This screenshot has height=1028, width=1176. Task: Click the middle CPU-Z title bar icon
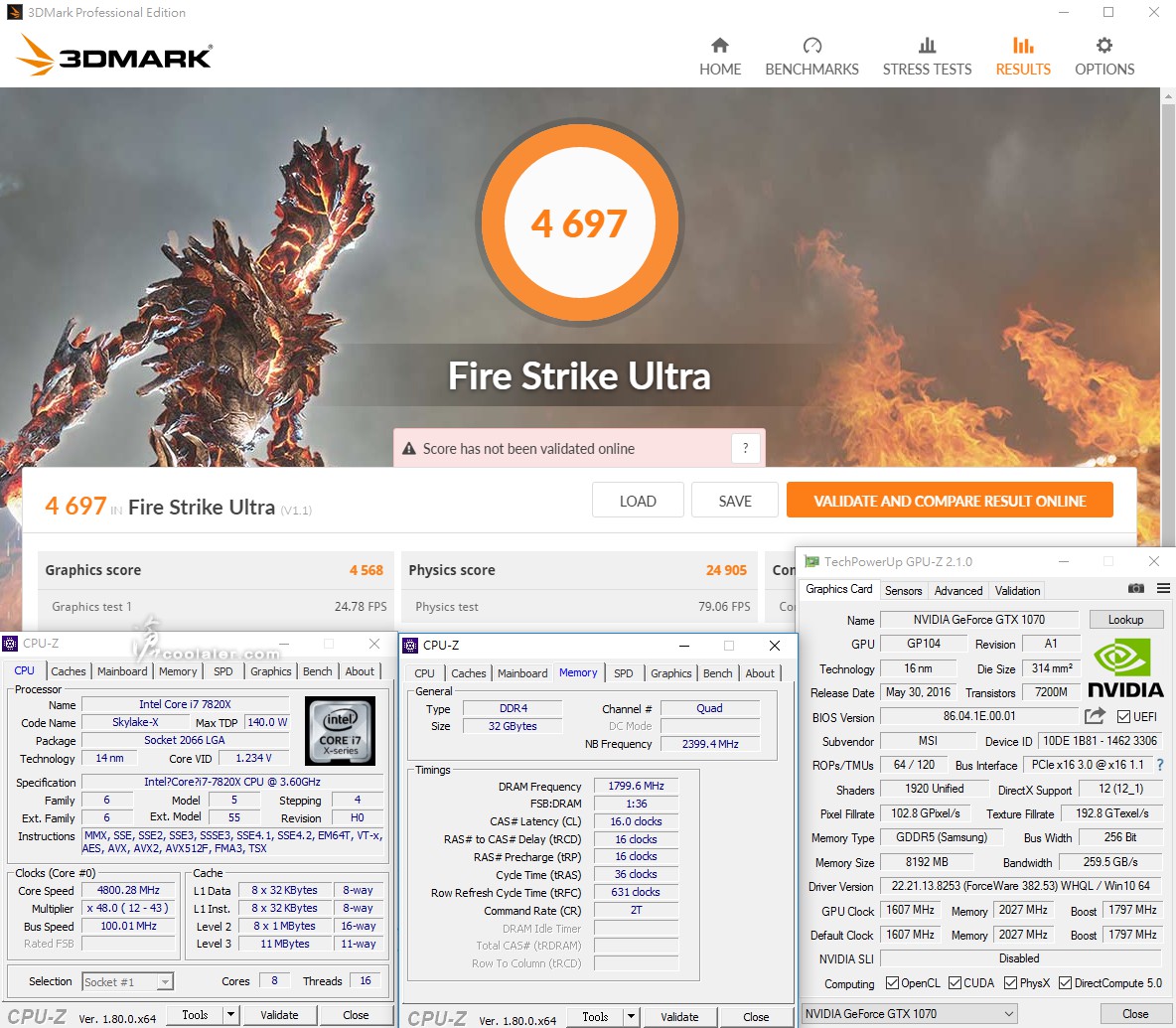tap(410, 646)
